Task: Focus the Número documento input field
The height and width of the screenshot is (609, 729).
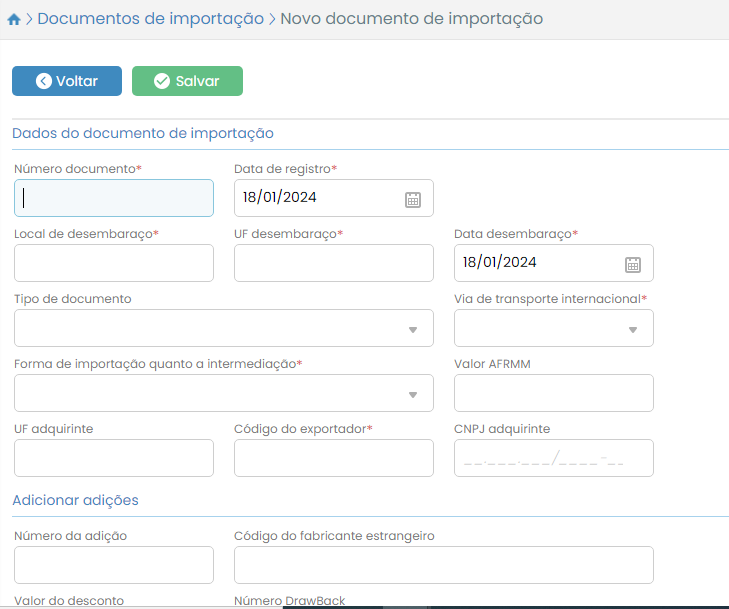Action: coord(114,198)
